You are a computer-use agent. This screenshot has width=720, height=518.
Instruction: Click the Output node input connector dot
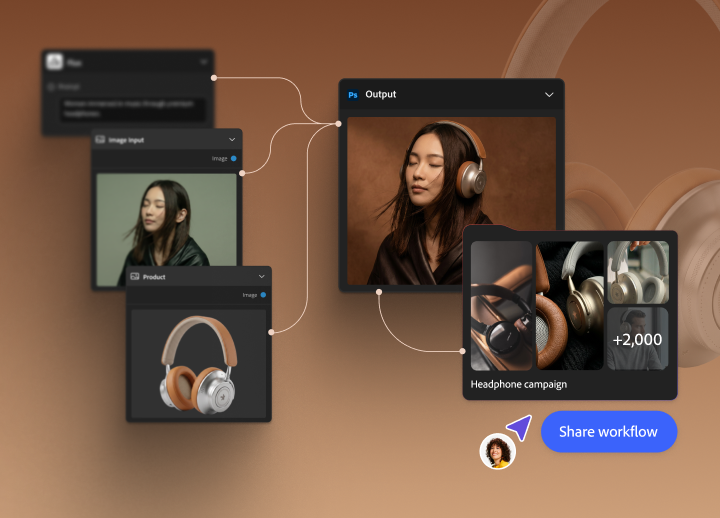338,124
